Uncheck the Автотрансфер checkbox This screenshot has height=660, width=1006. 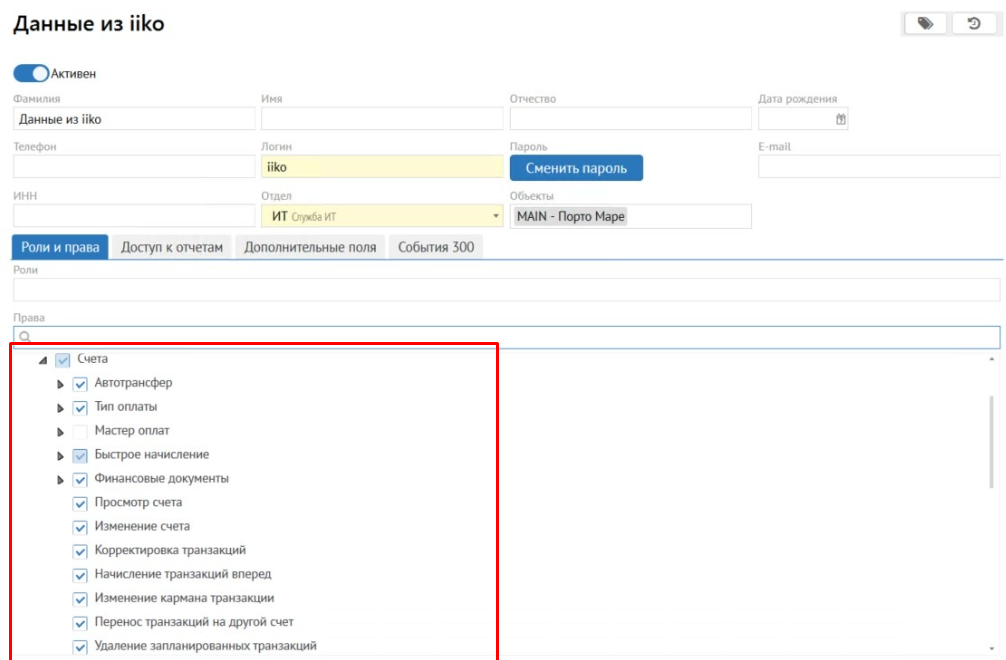click(80, 384)
